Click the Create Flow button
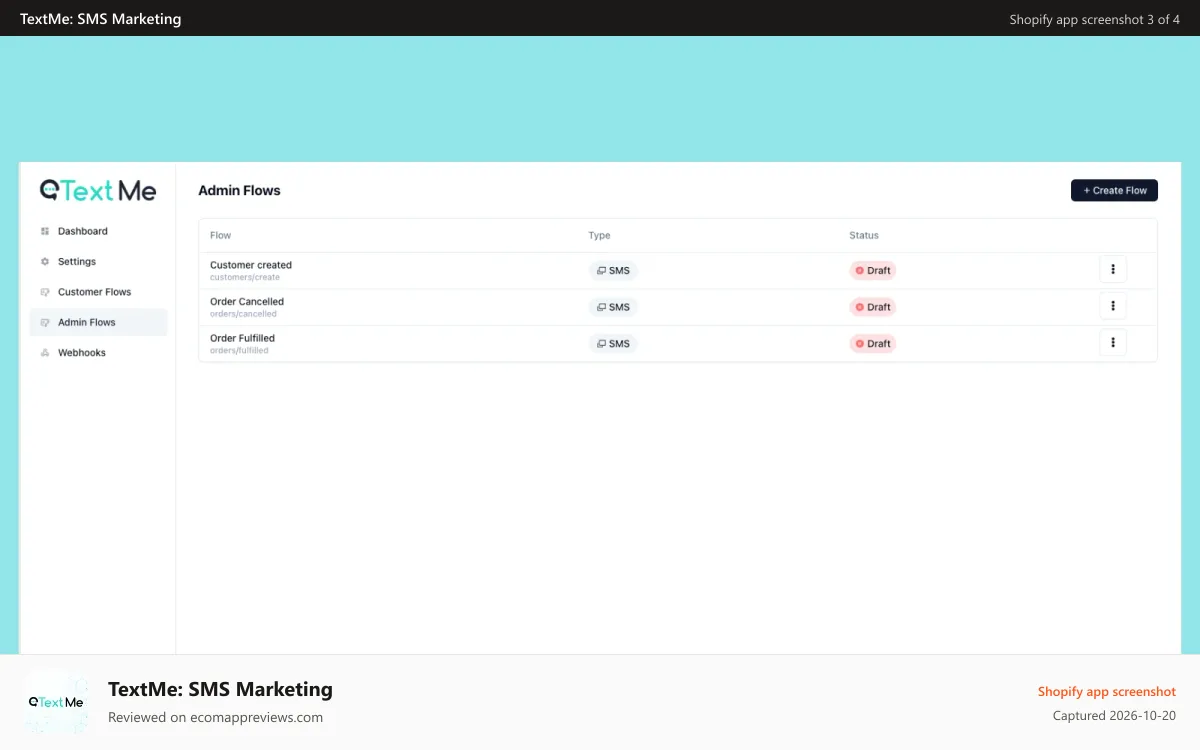Image resolution: width=1200 pixels, height=750 pixels. coord(1114,190)
